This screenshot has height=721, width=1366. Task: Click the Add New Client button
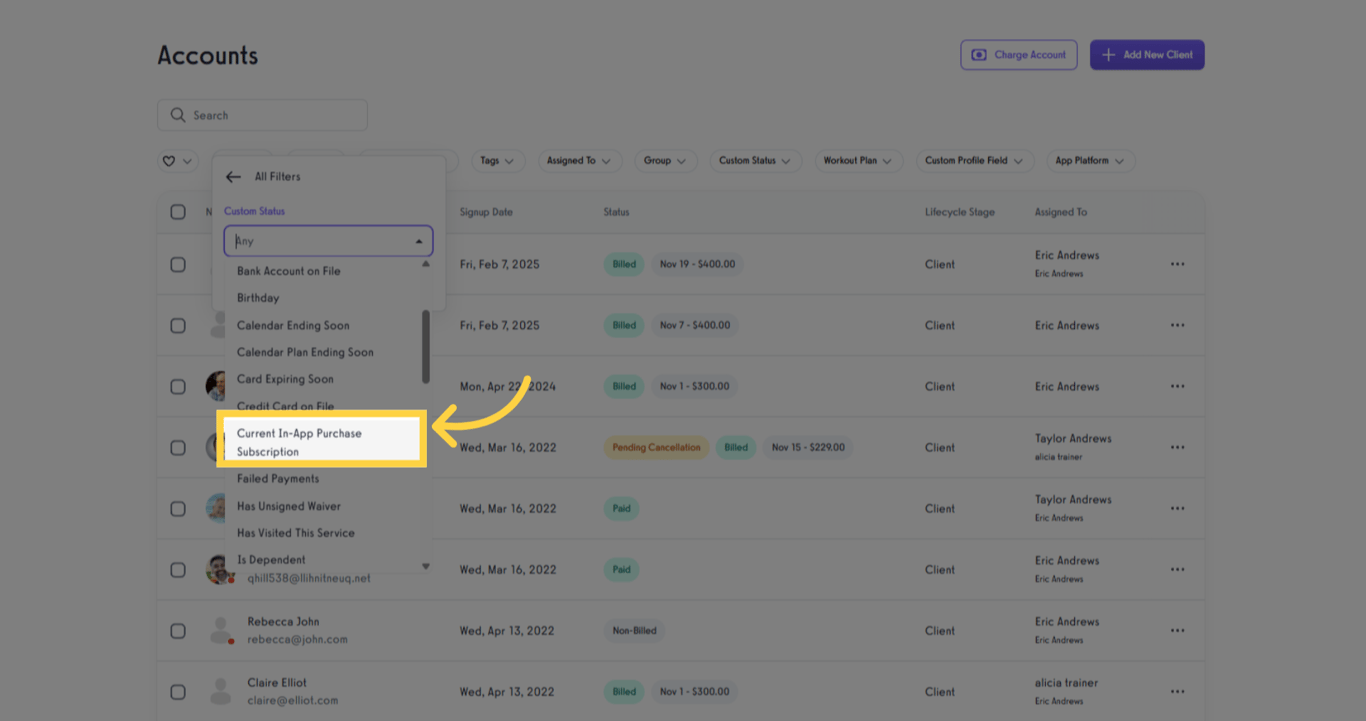(1147, 55)
